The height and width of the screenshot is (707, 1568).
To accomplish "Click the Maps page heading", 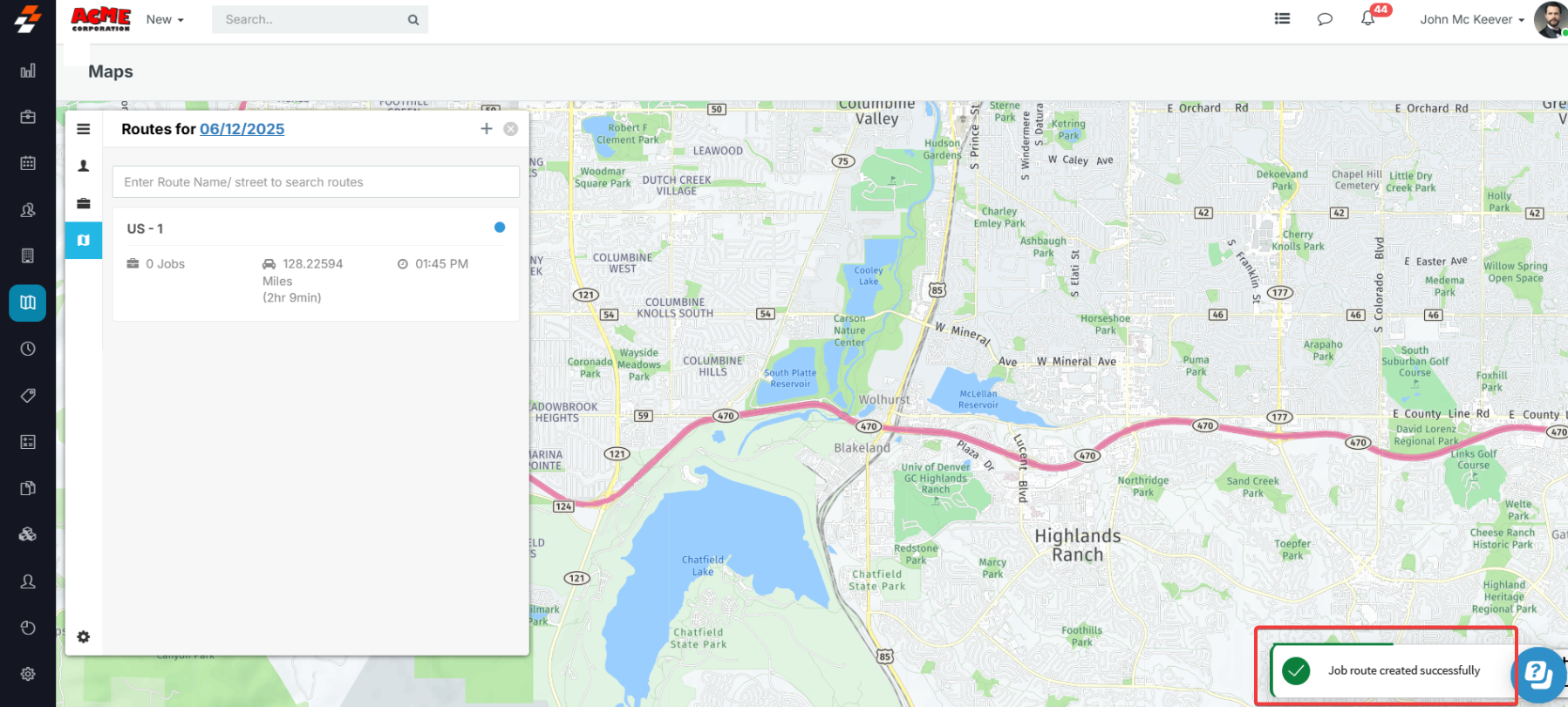I will pos(111,71).
